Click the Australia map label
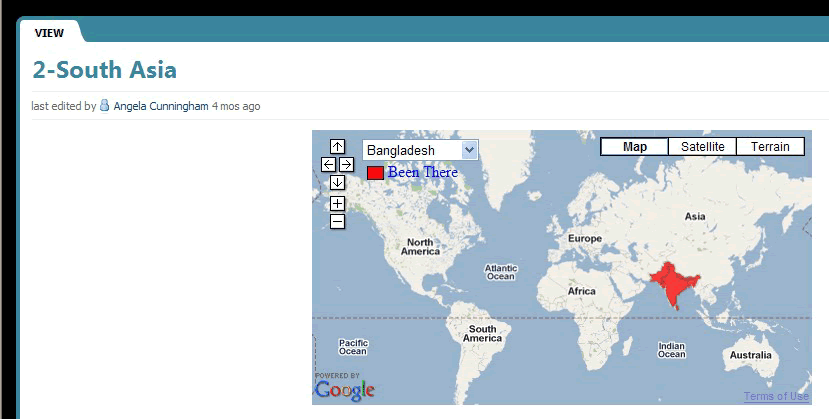 (x=750, y=355)
